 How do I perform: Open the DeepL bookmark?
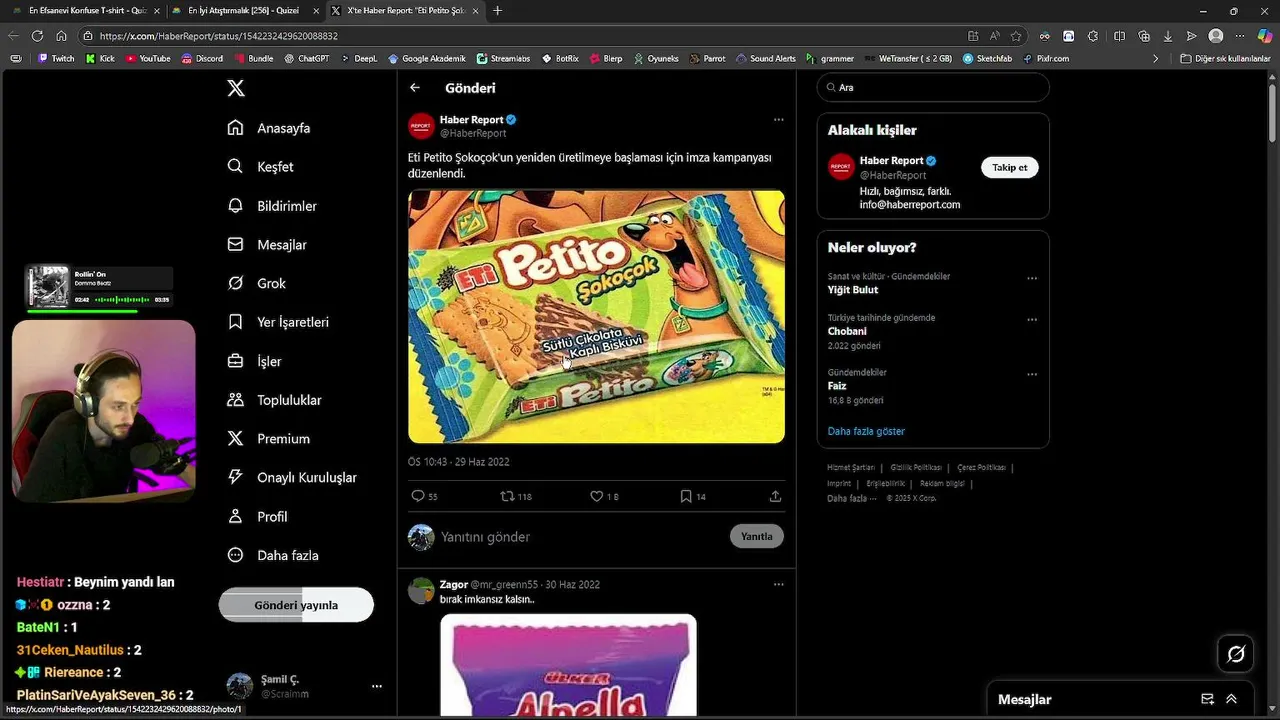(360, 59)
